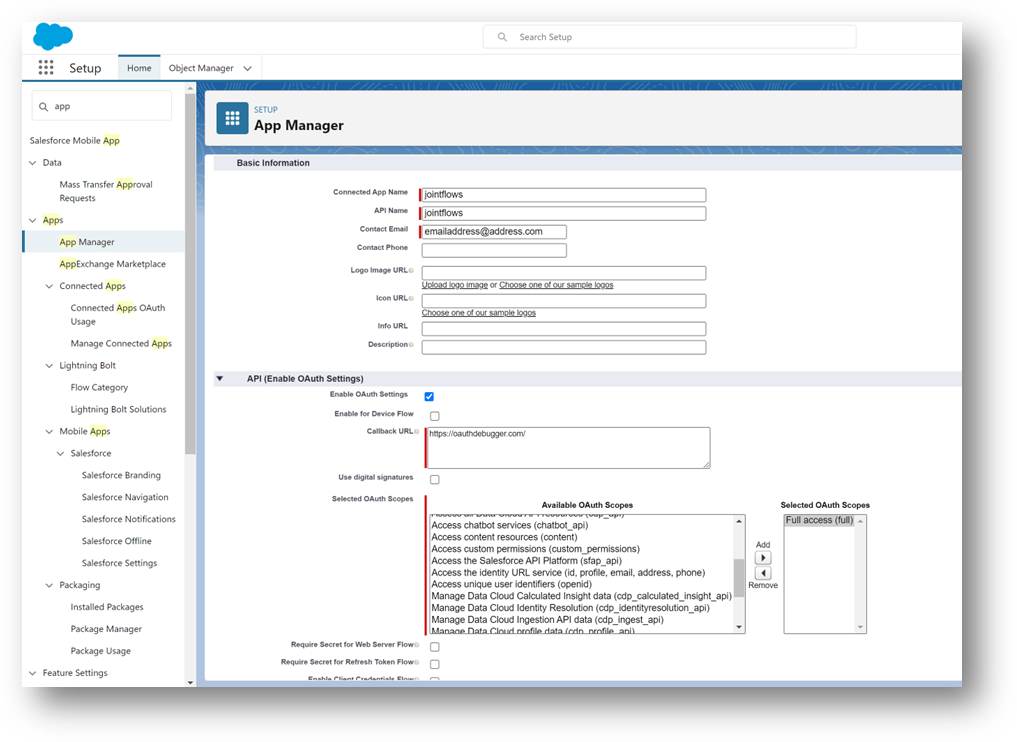This screenshot has width=1017, height=742.
Task: Click the Salesforce cloud logo
Action: coord(52,37)
